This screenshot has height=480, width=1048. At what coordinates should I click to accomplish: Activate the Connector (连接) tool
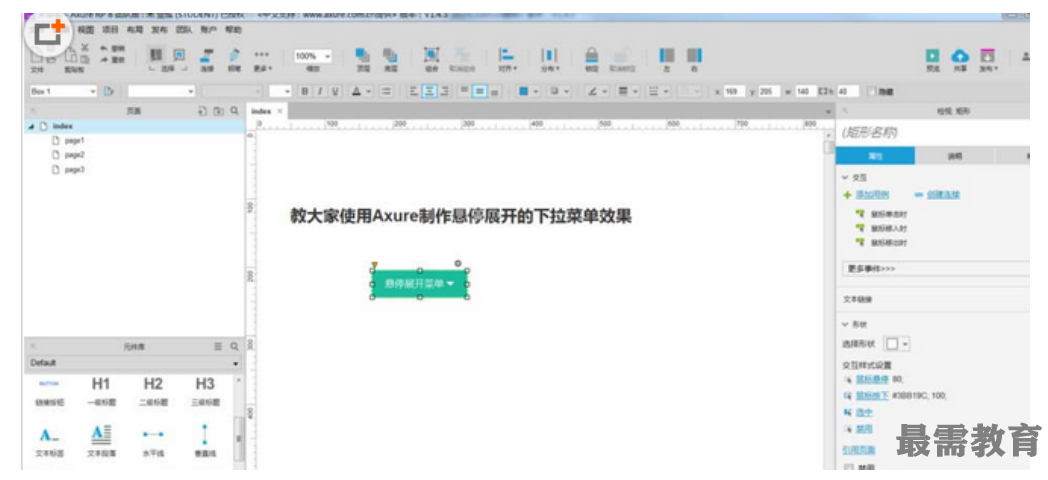[x=207, y=59]
